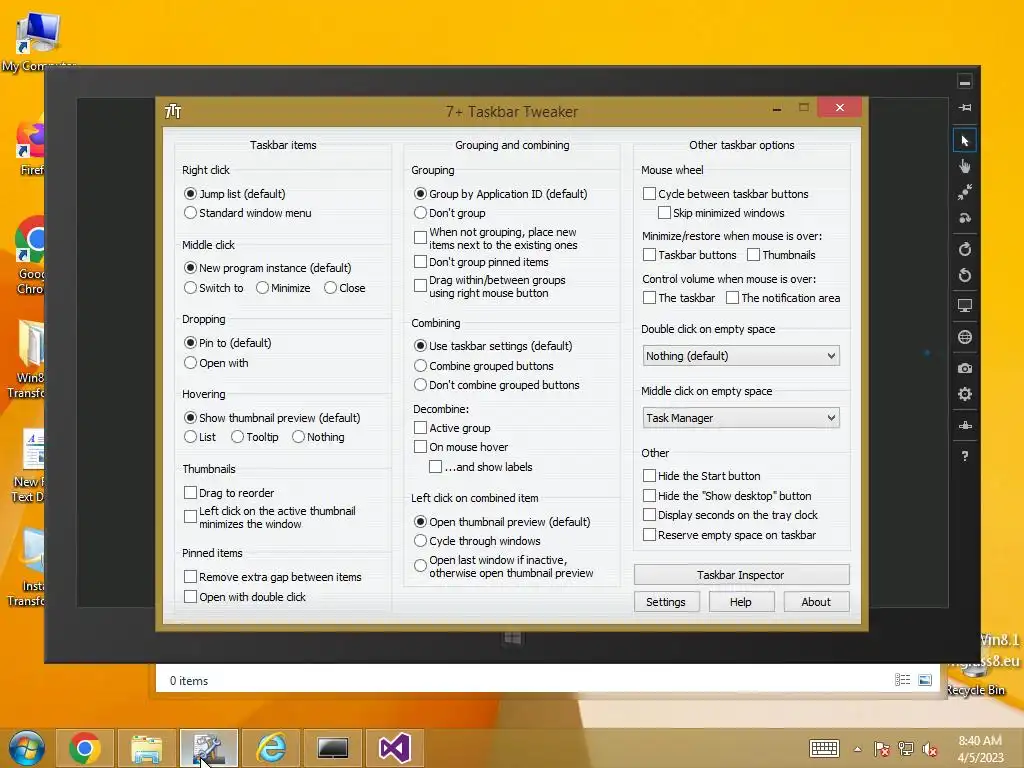This screenshot has height=768, width=1024.
Task: Open Tweaker Settings button
Action: pos(666,602)
